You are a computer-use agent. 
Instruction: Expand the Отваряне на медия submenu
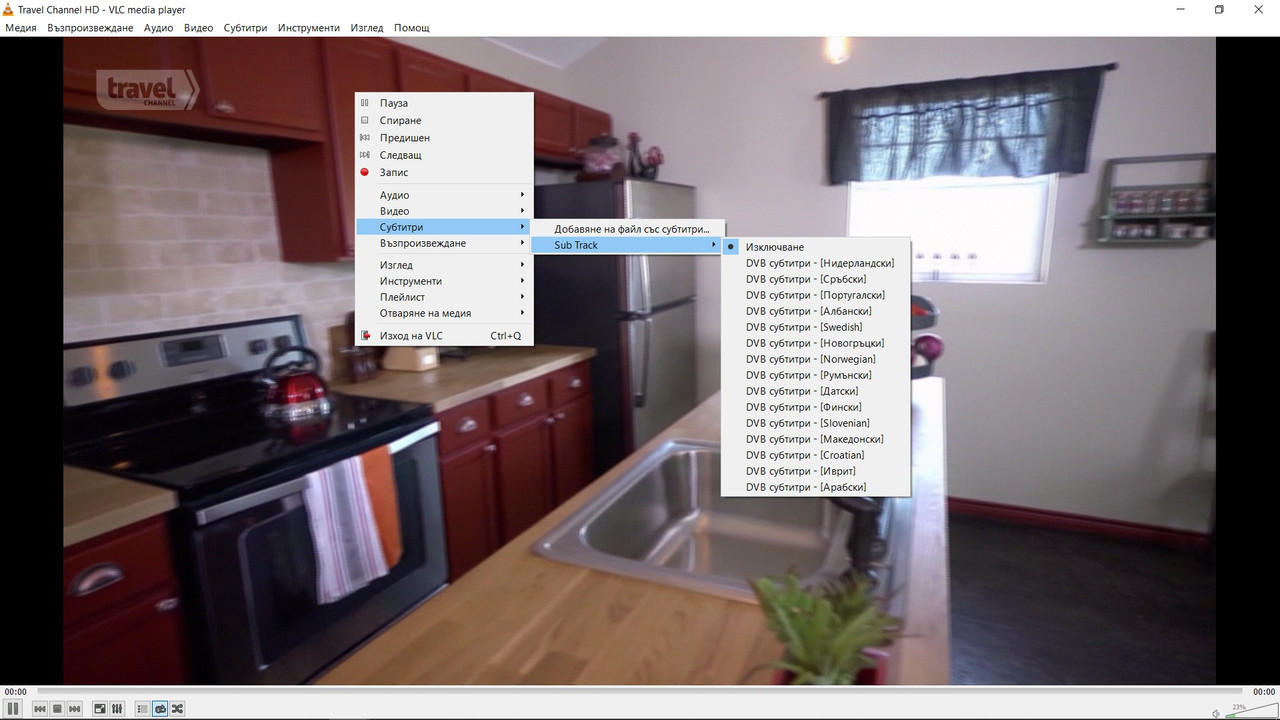444,313
